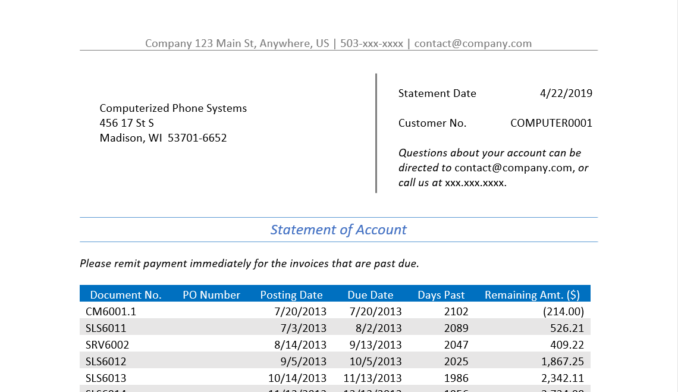This screenshot has width=678, height=392.
Task: Click the Due Date column header
Action: 370,295
